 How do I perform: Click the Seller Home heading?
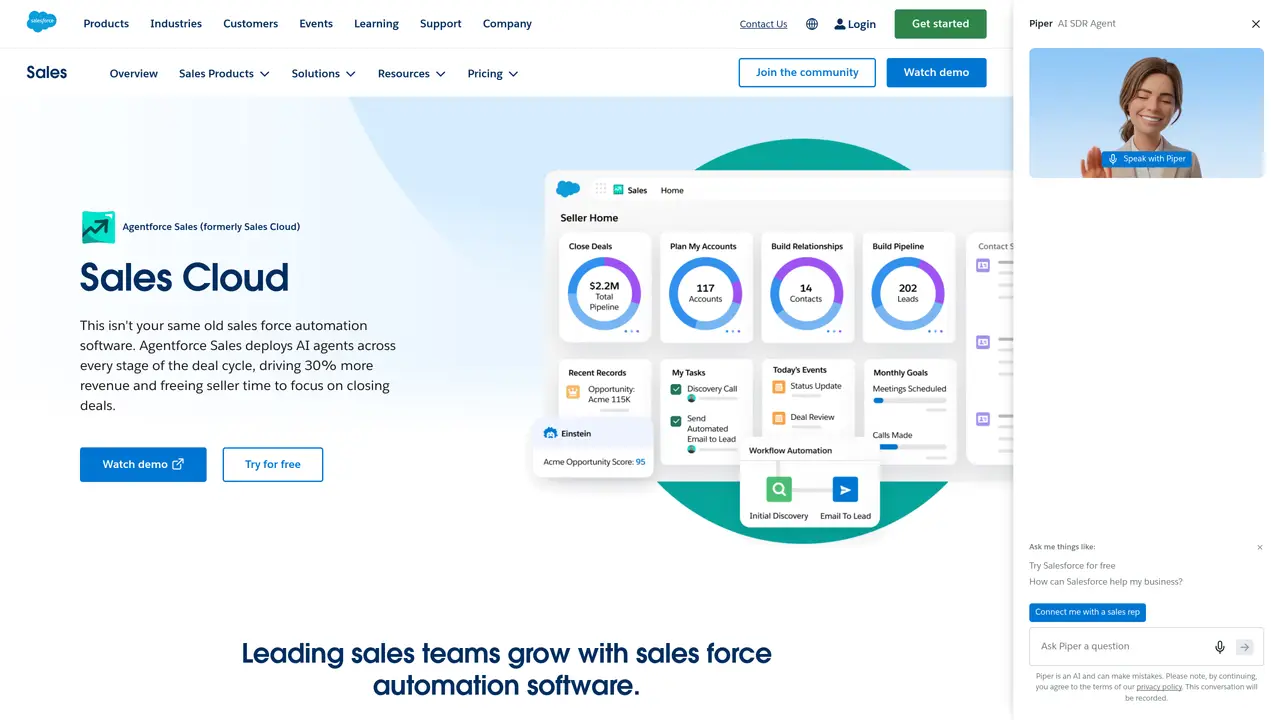pos(589,218)
